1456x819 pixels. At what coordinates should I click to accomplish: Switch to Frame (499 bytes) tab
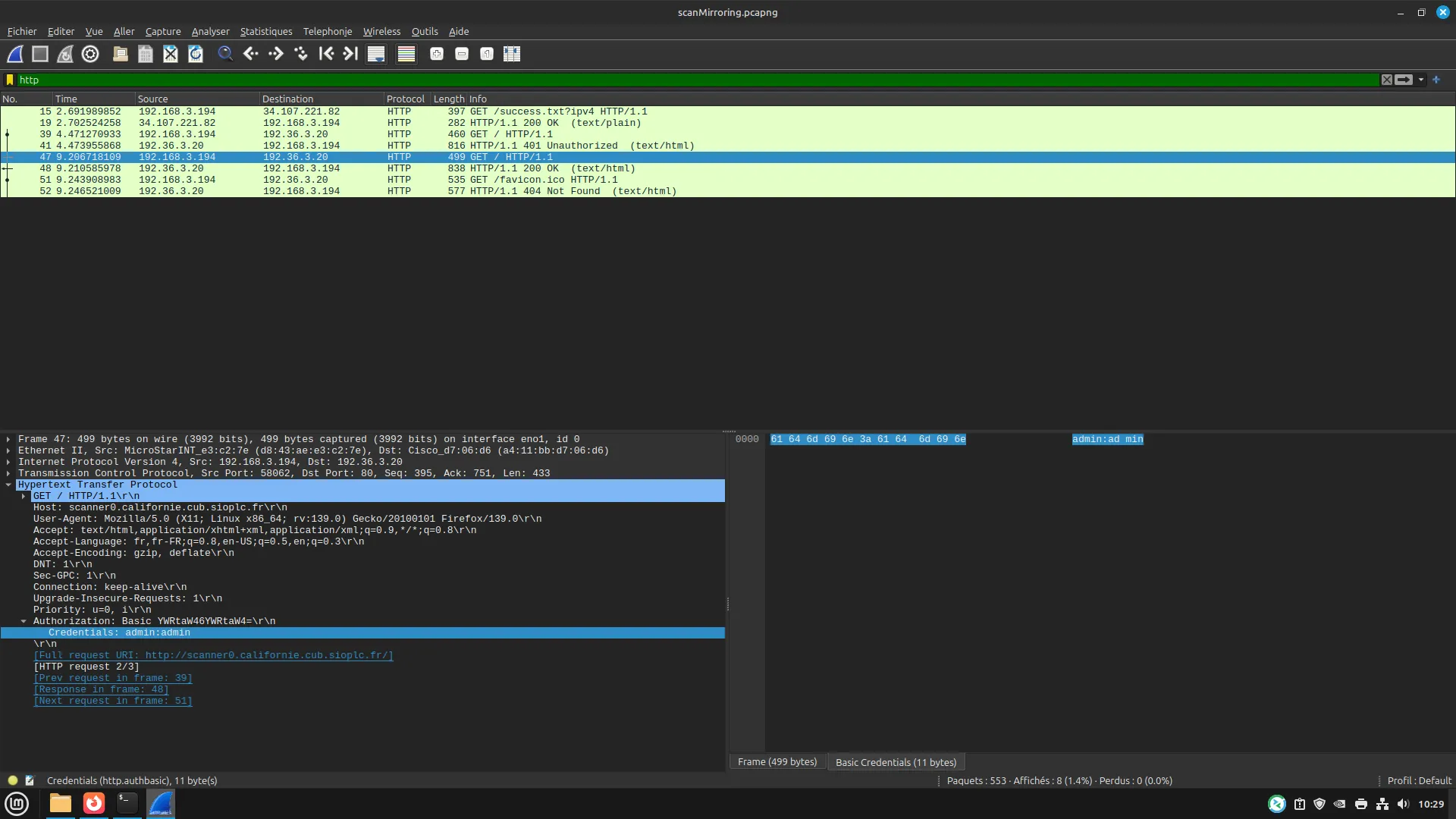click(777, 762)
